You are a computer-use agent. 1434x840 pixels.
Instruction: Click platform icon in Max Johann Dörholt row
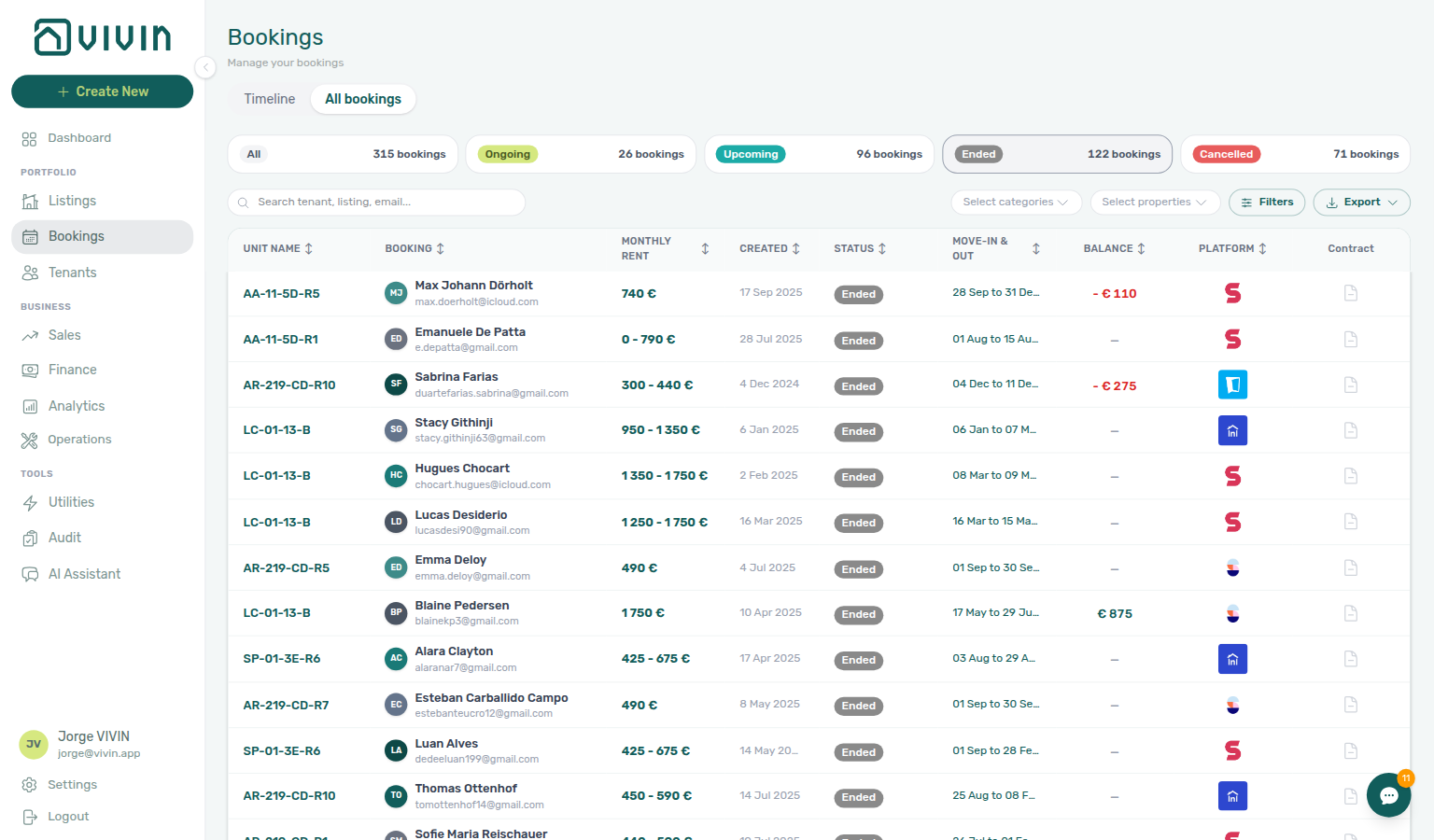pyautogui.click(x=1232, y=293)
